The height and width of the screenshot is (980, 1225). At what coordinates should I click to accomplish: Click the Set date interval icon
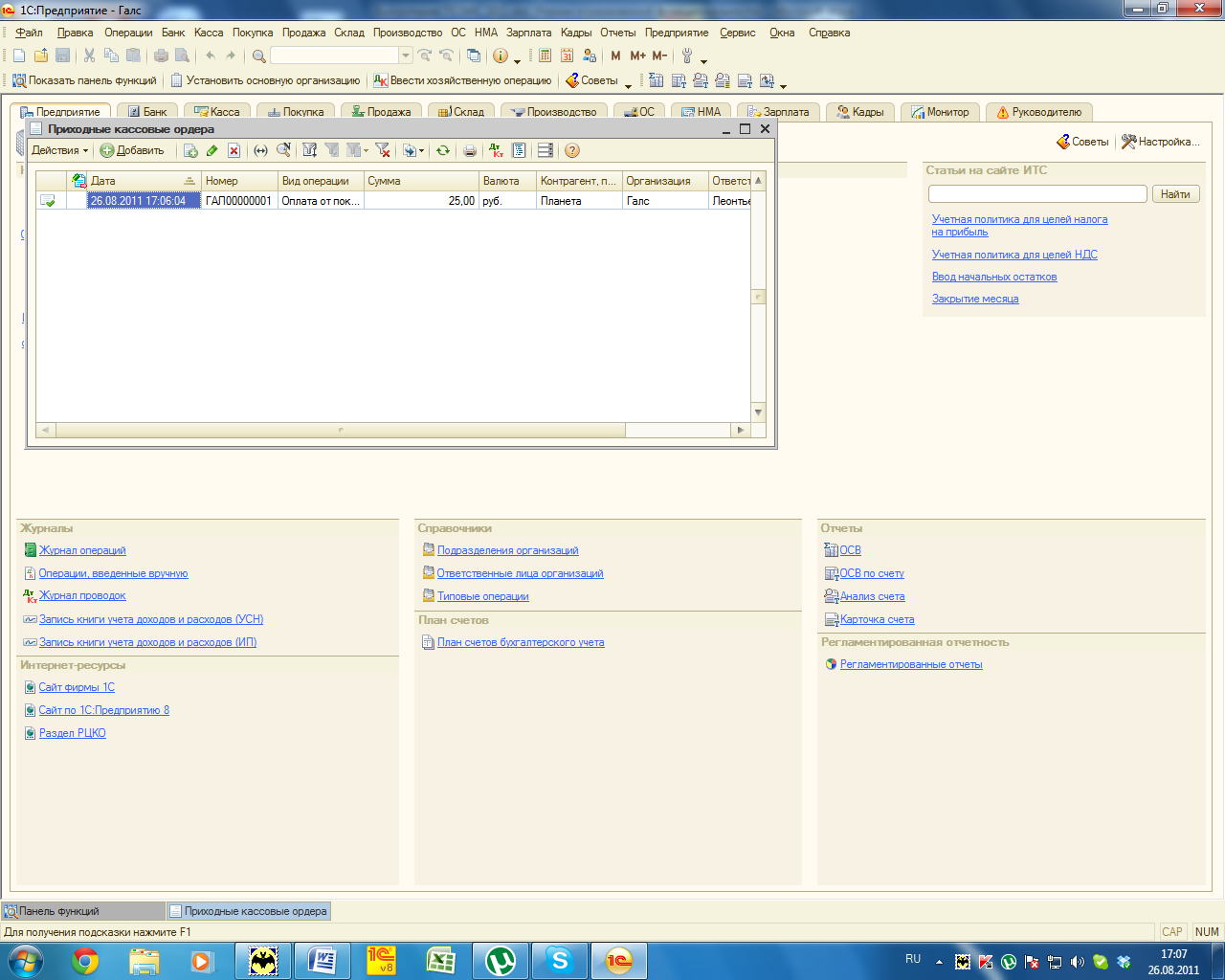pos(260,150)
